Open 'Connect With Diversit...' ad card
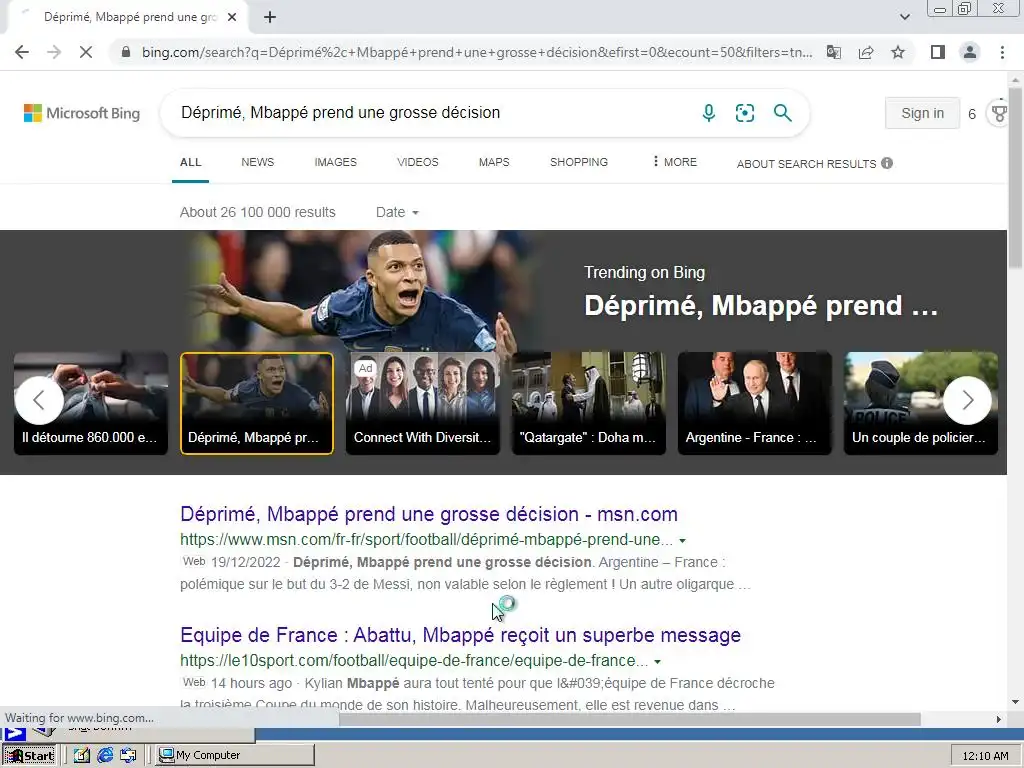The width and height of the screenshot is (1024, 768). (423, 403)
